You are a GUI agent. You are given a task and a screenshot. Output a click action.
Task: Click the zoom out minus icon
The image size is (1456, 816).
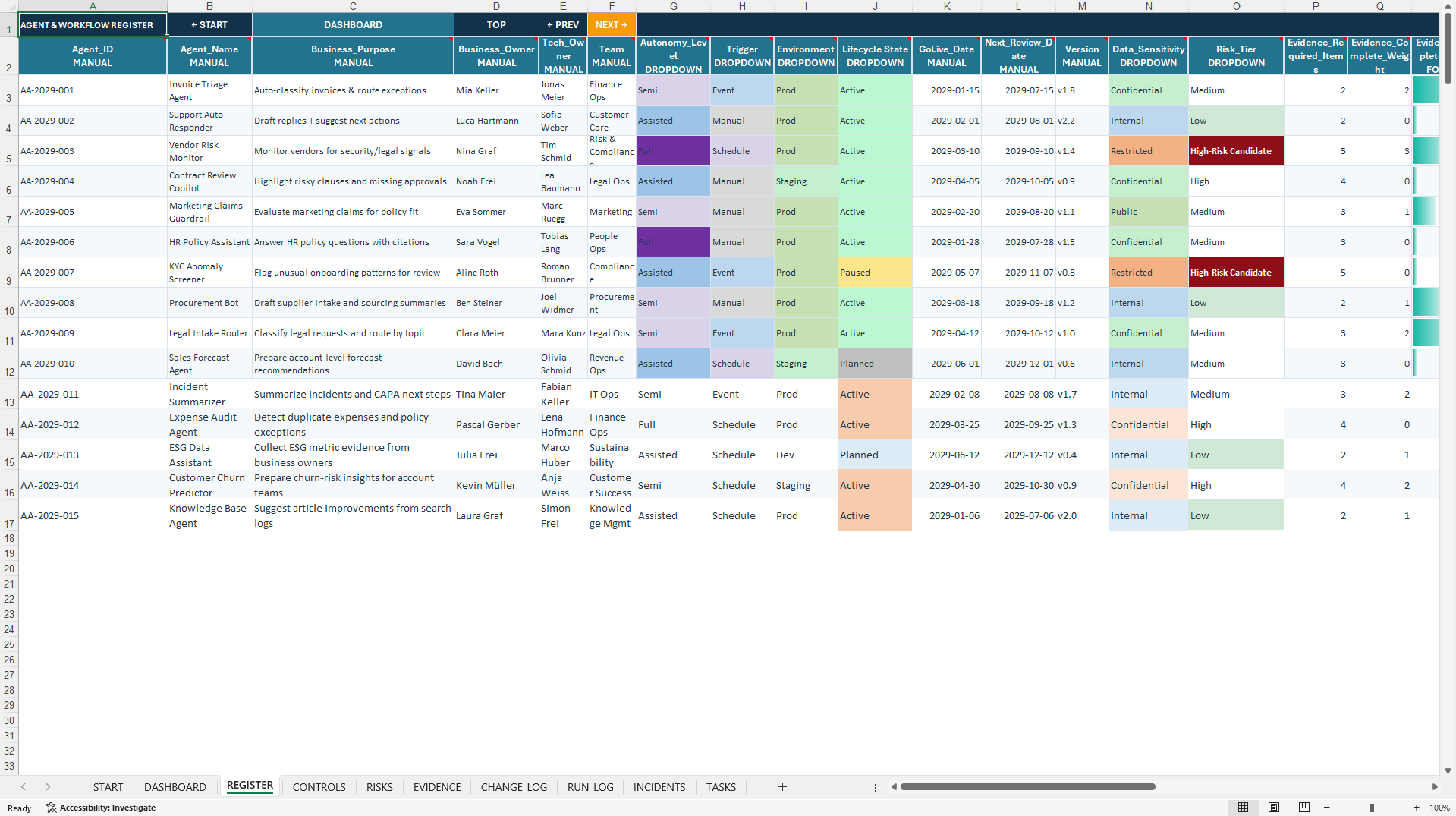(x=1327, y=808)
